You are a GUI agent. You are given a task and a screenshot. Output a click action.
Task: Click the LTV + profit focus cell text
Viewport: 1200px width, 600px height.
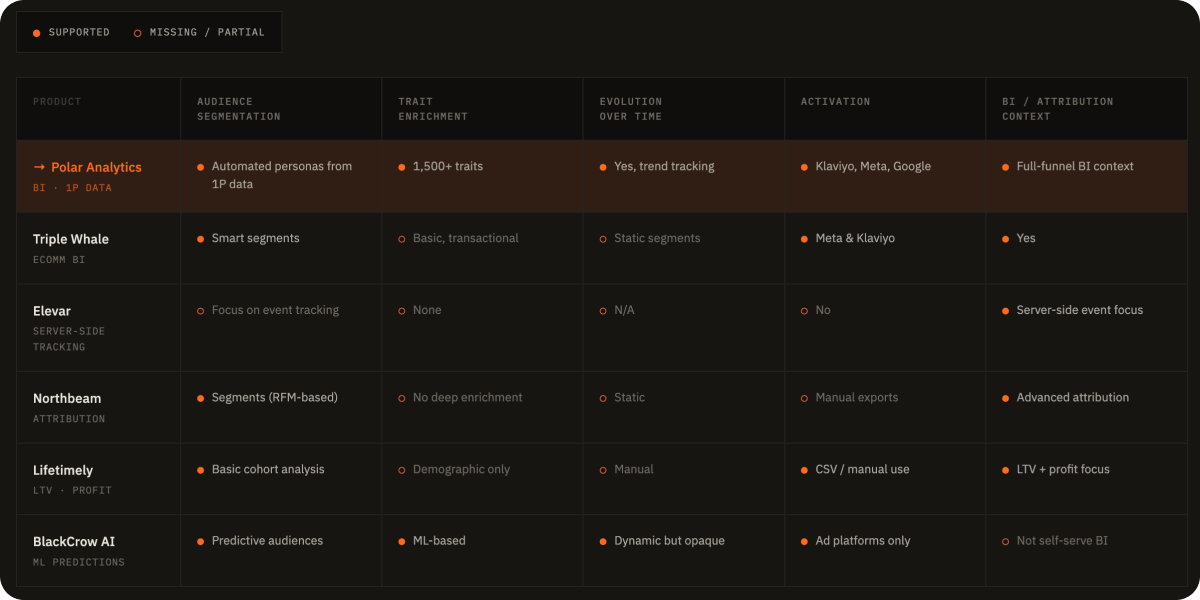tap(1063, 470)
